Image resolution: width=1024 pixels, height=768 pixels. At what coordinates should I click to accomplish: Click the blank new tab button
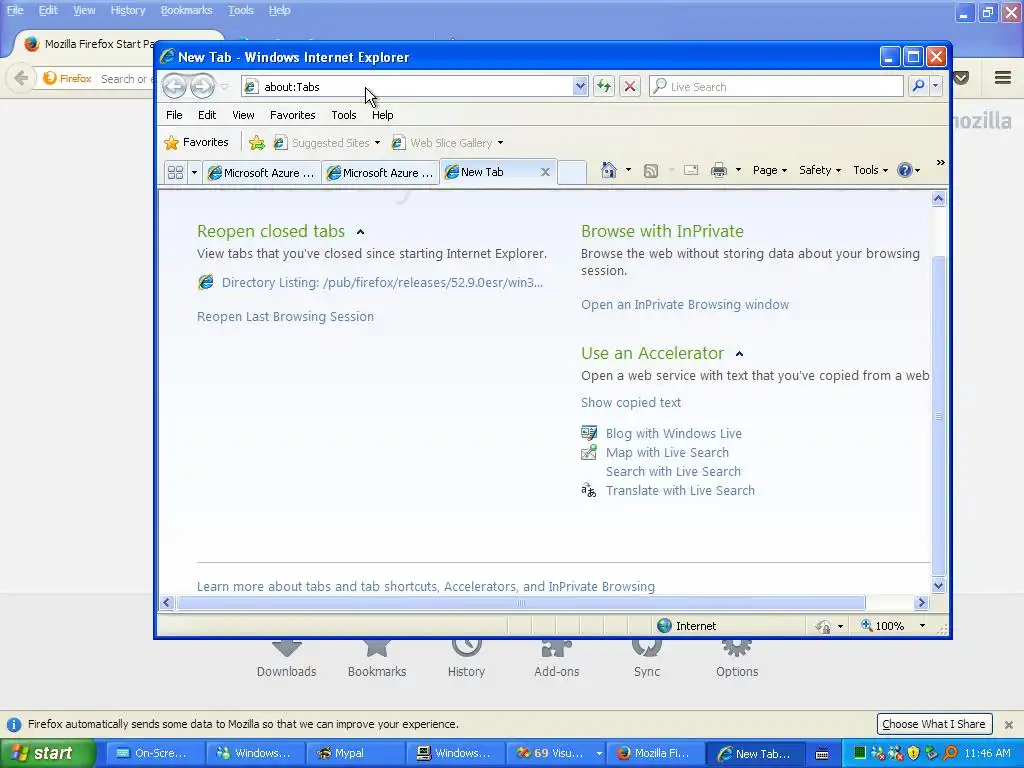[571, 172]
